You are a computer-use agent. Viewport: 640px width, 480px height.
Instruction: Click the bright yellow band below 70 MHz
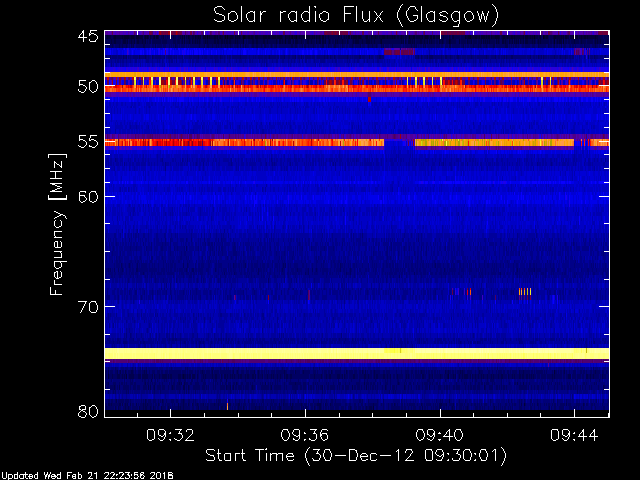point(357,353)
